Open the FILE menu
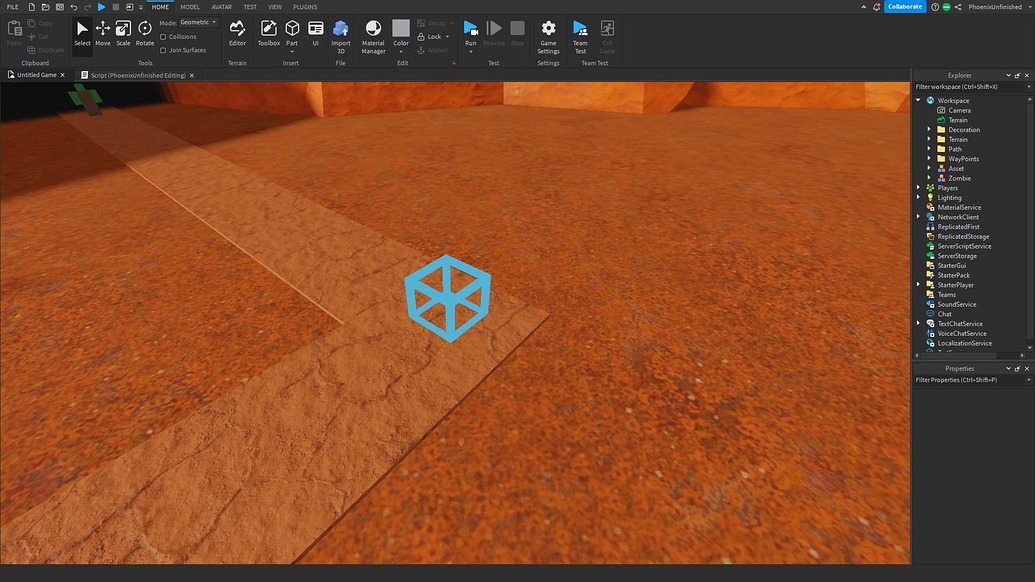This screenshot has height=582, width=1035. pyautogui.click(x=13, y=7)
